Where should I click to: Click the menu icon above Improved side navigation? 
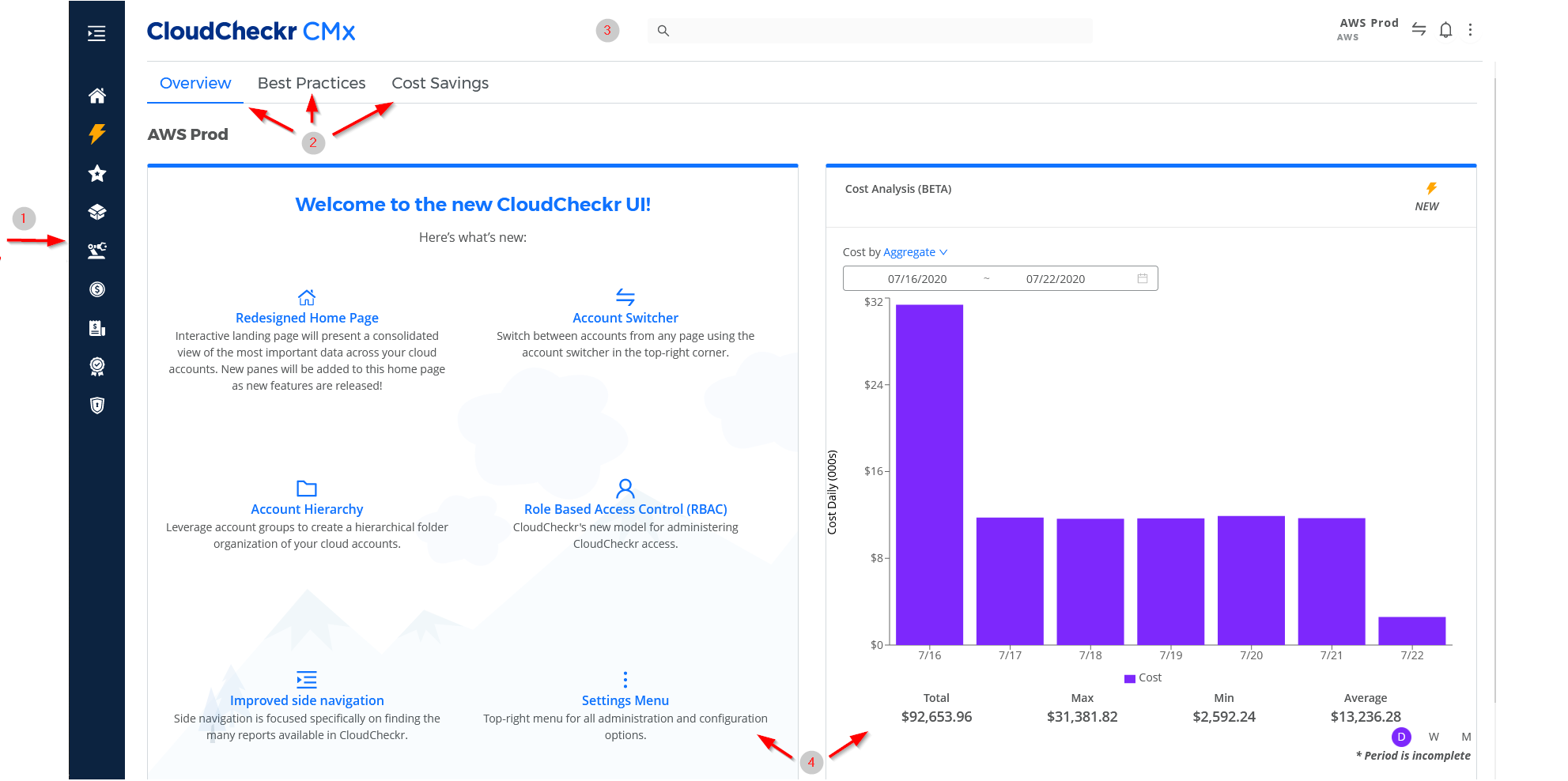pyautogui.click(x=307, y=680)
